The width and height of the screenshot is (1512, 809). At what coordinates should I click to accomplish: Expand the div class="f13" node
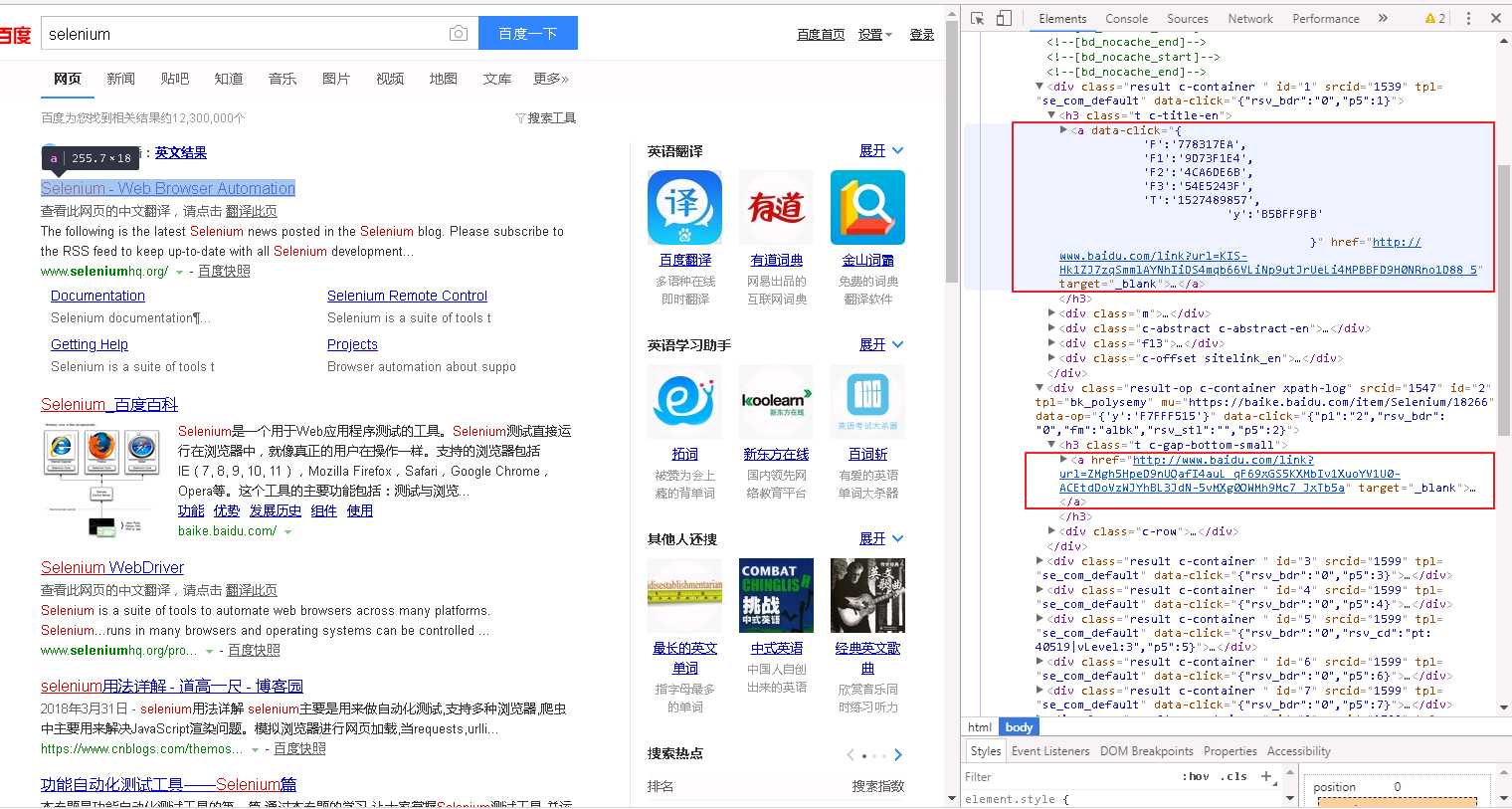click(x=1051, y=343)
